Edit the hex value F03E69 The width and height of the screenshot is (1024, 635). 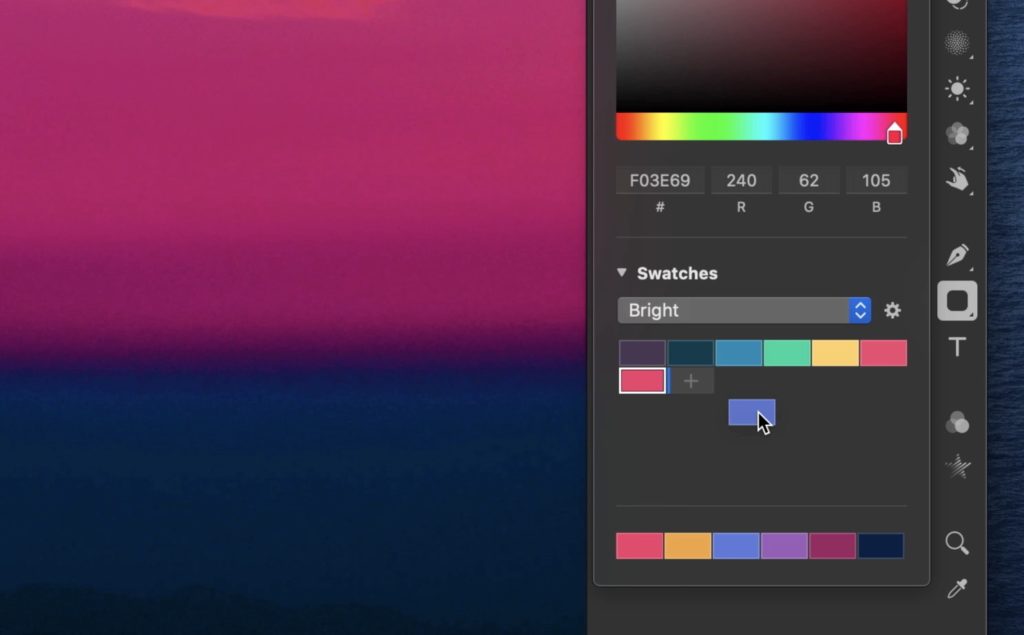660,180
